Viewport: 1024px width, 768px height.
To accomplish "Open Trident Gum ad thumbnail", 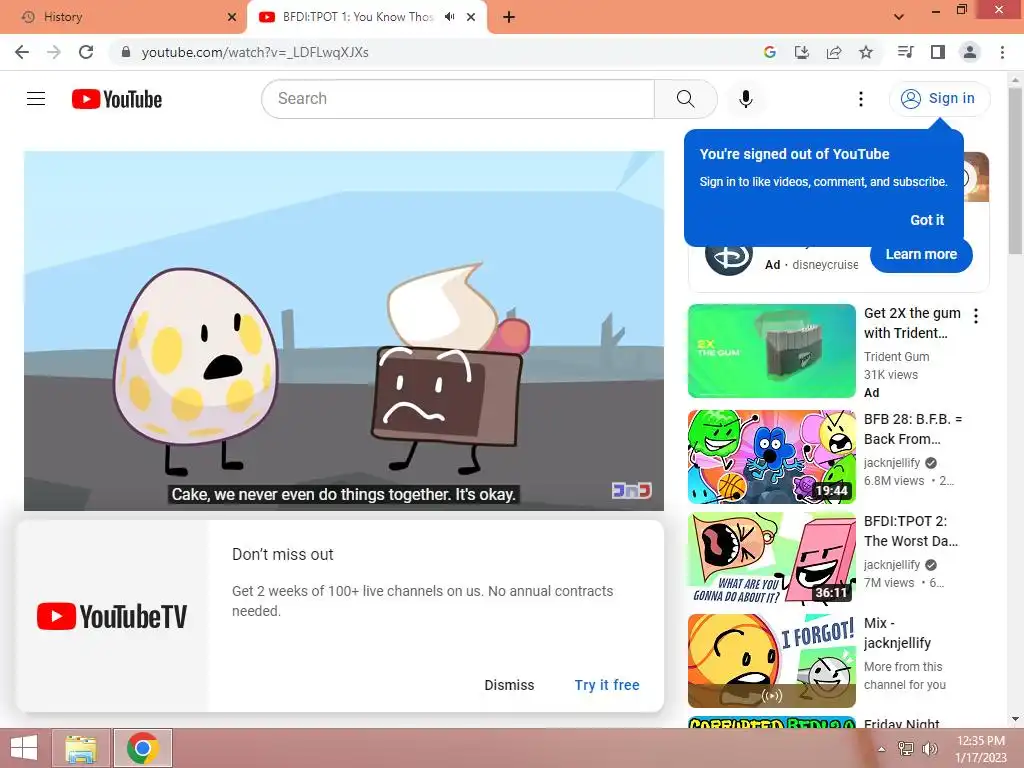I will click(x=771, y=351).
